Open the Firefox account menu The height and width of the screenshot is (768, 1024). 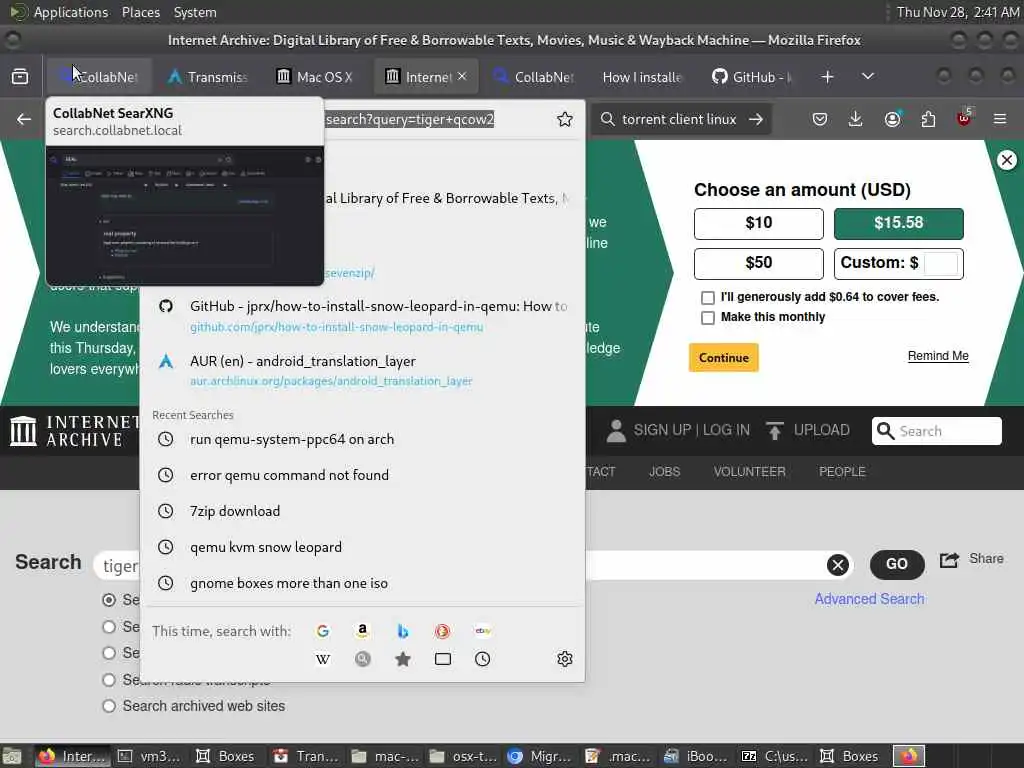[x=892, y=119]
